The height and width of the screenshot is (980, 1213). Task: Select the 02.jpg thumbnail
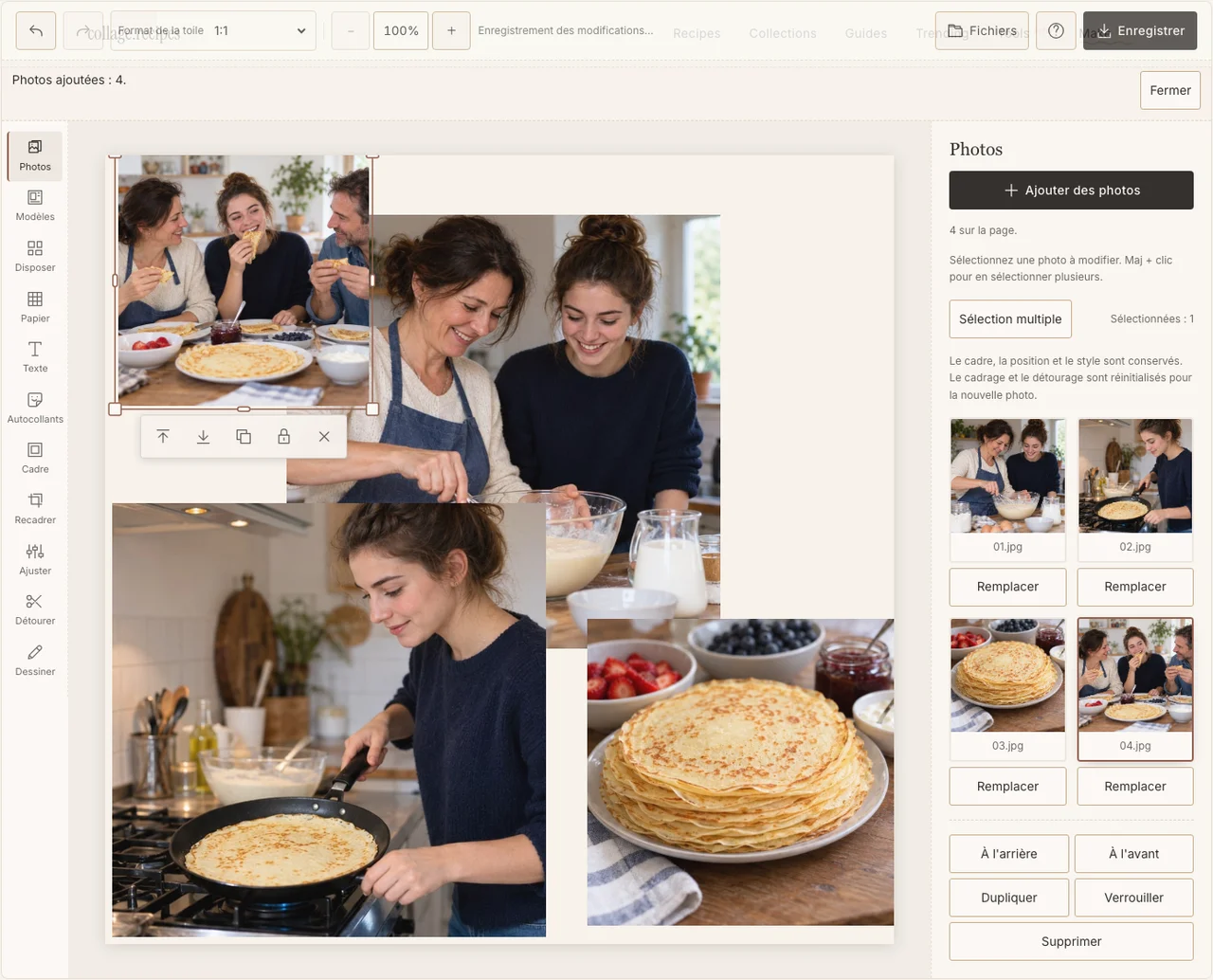[1135, 489]
